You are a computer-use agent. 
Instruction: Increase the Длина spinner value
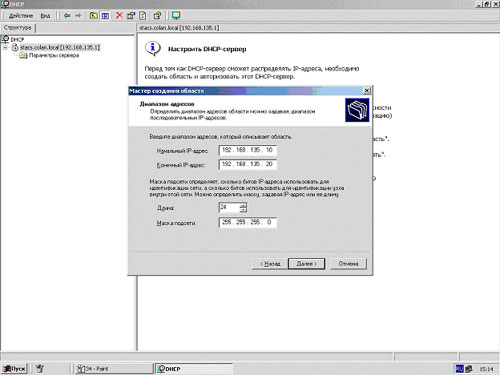pos(243,205)
